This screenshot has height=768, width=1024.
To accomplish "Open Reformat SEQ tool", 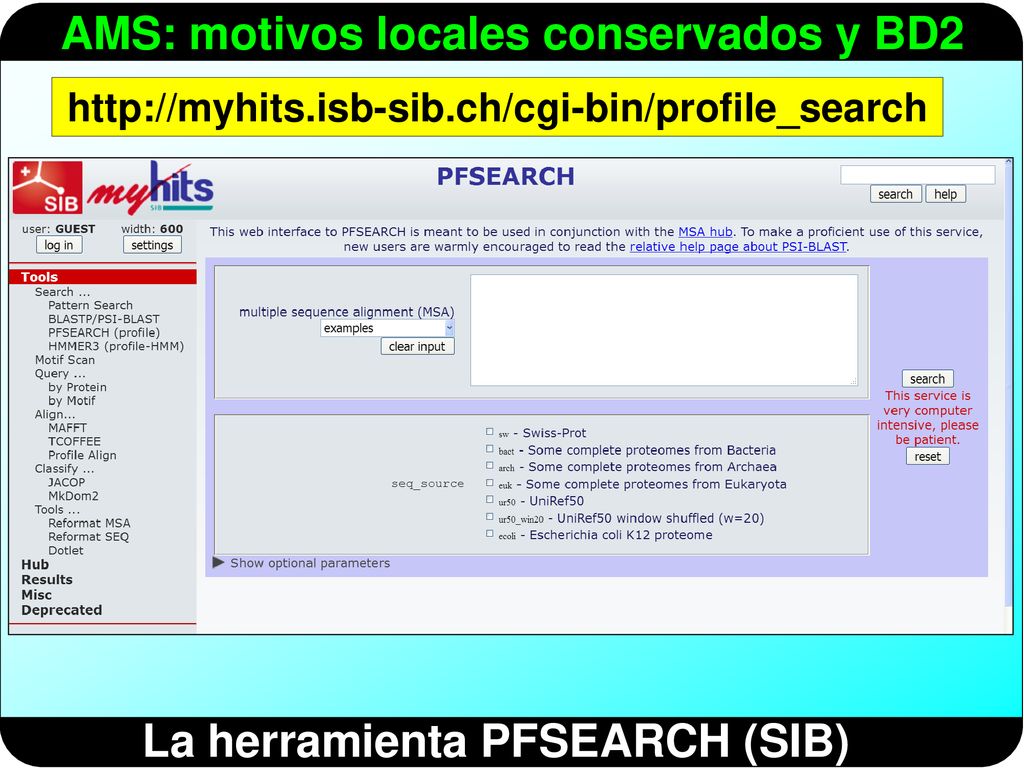I will coord(89,537).
